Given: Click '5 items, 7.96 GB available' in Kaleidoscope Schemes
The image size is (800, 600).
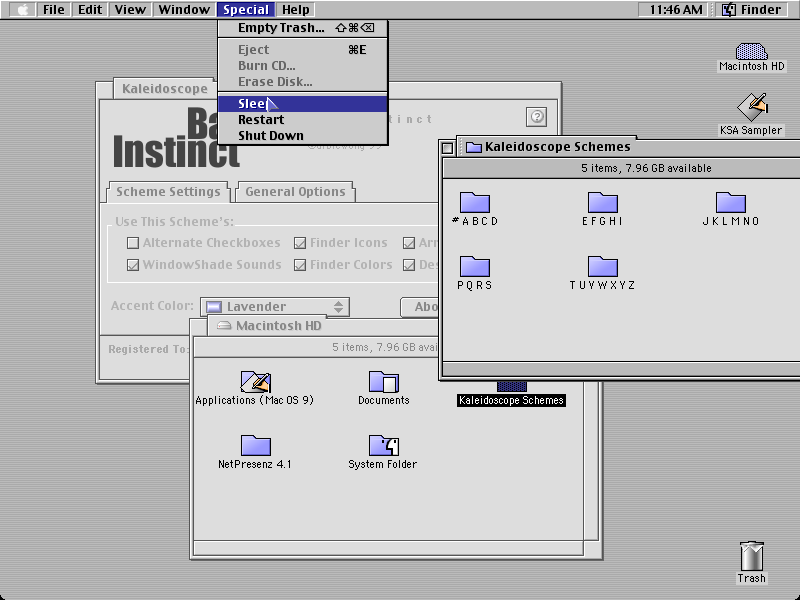Looking at the screenshot, I should 646,168.
